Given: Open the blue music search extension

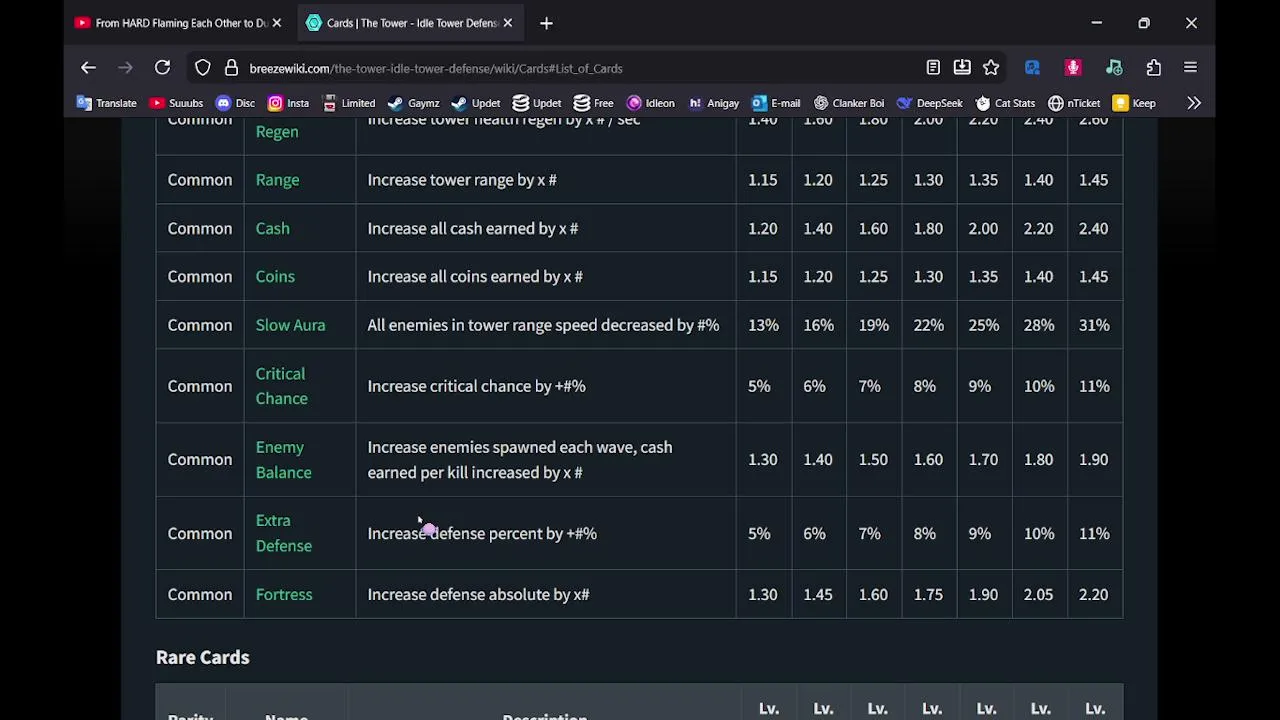Looking at the screenshot, I should tap(1032, 68).
